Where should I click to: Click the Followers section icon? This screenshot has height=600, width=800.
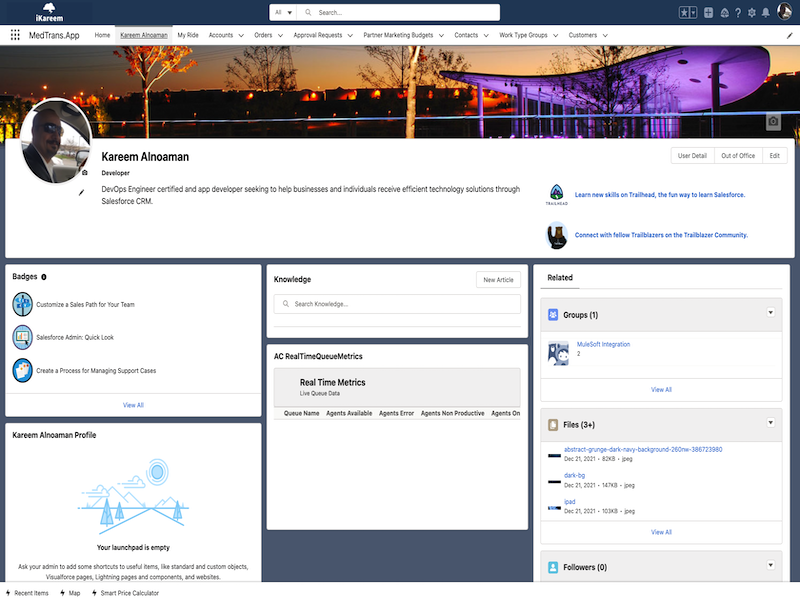tap(553, 567)
